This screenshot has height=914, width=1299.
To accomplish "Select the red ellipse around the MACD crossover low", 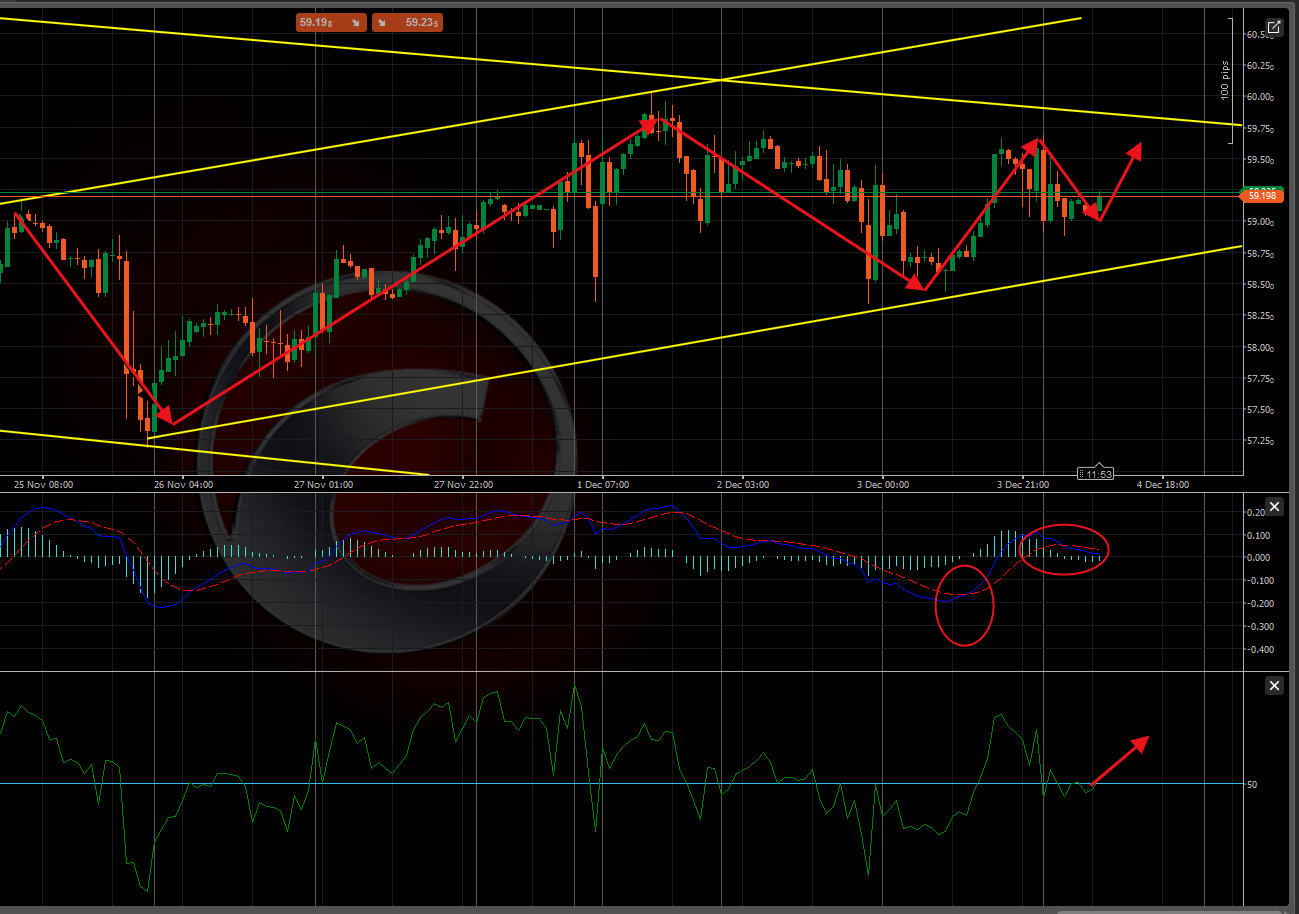I will (x=965, y=605).
